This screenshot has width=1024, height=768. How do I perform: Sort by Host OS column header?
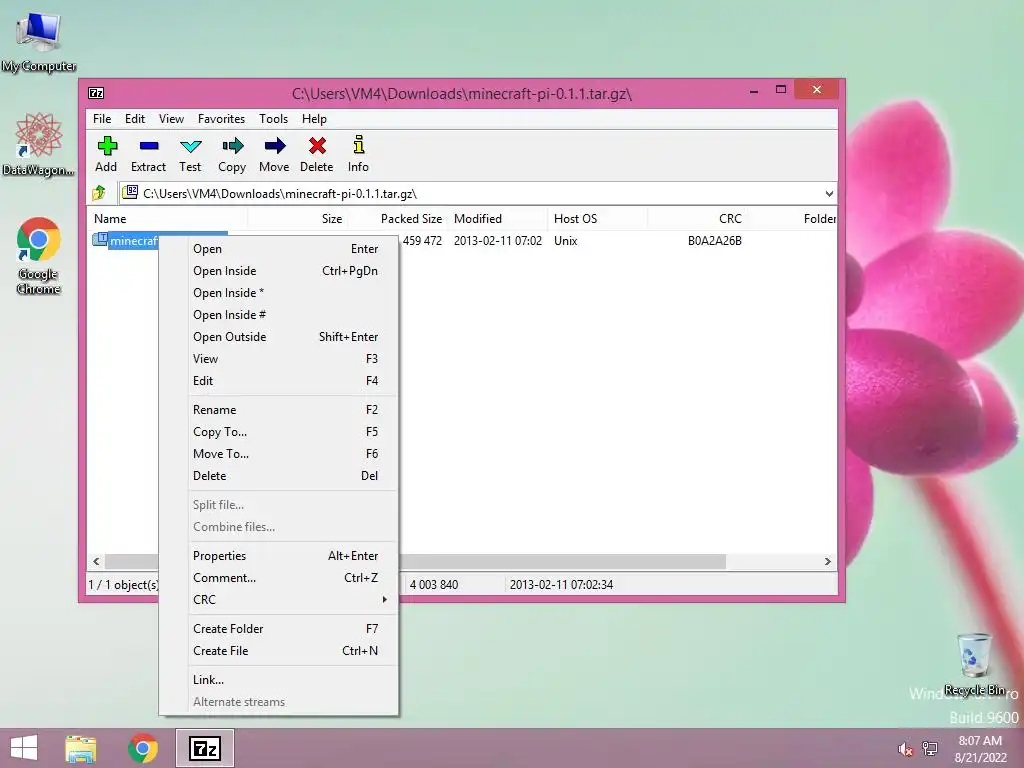click(597, 219)
